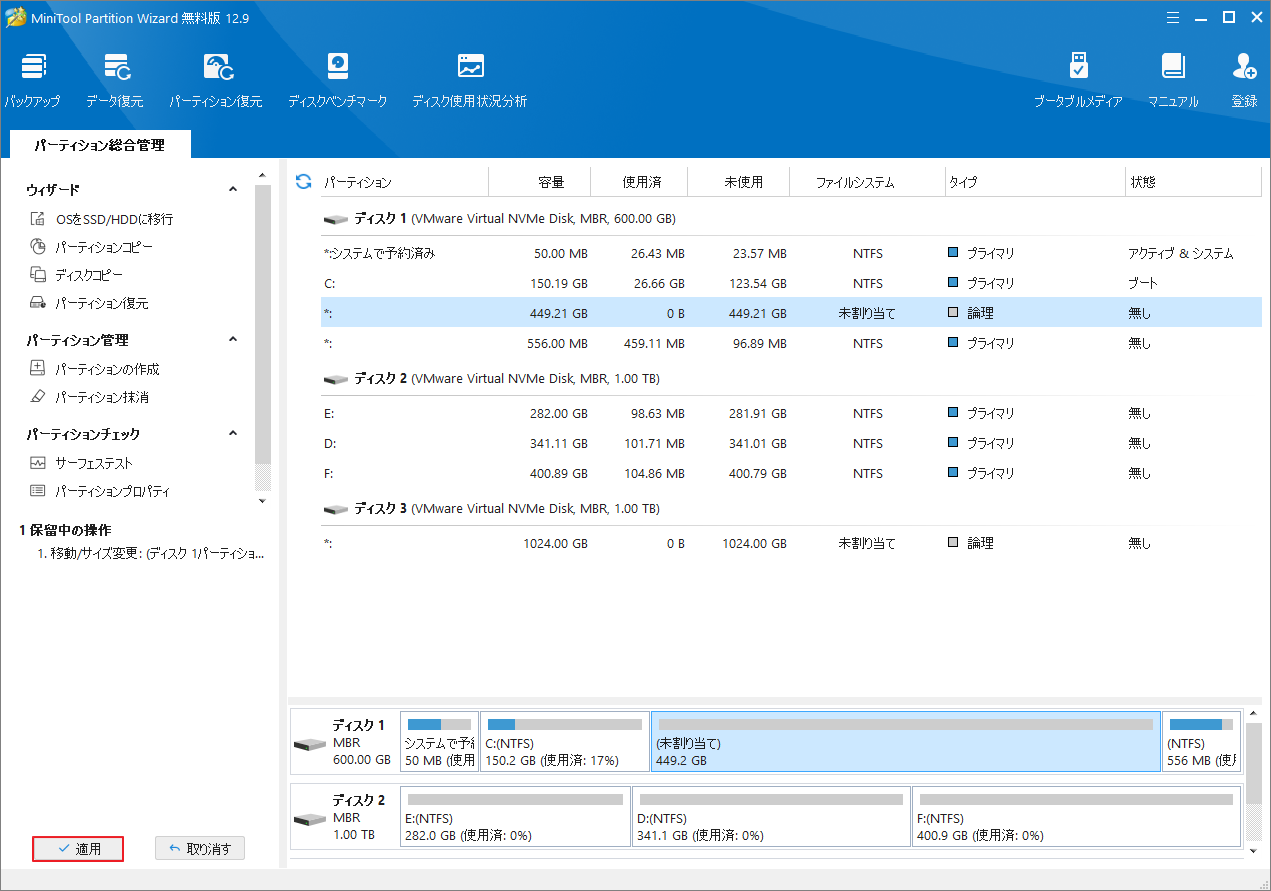Select D:(NTFS) 341.1 GB block in map
This screenshot has height=891, width=1271.
pyautogui.click(x=771, y=816)
